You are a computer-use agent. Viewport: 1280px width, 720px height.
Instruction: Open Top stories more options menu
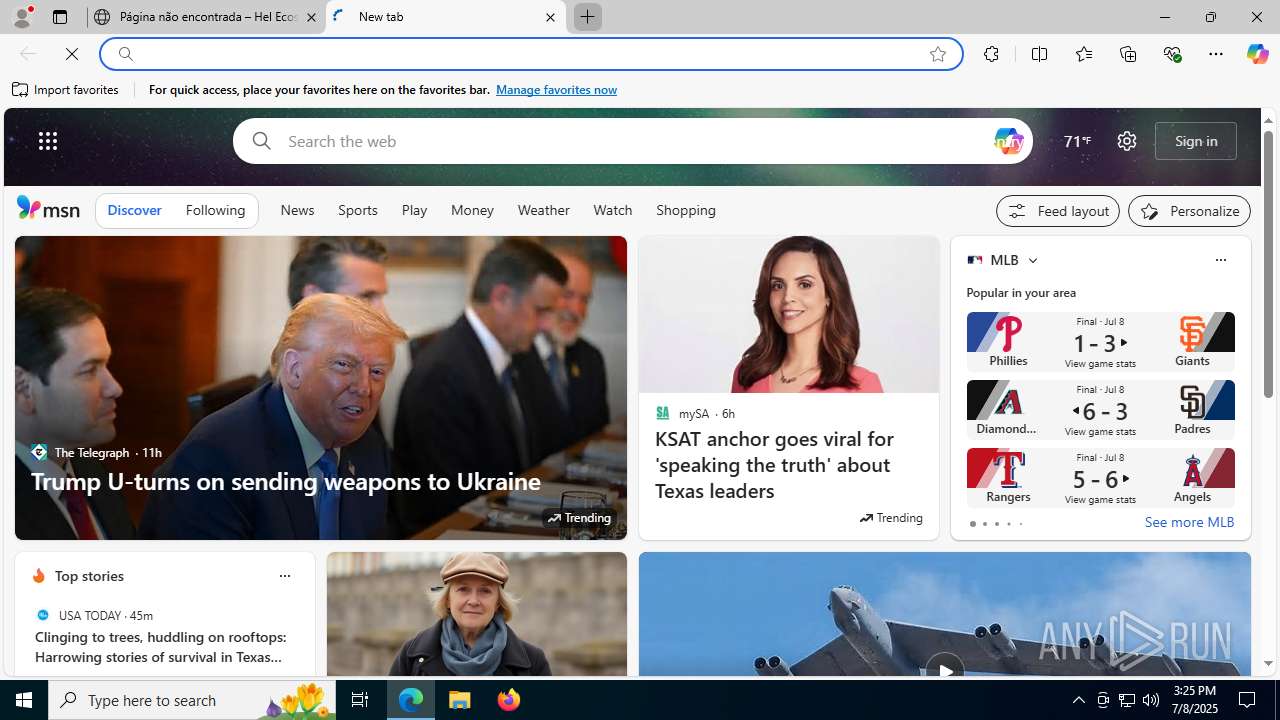284,576
